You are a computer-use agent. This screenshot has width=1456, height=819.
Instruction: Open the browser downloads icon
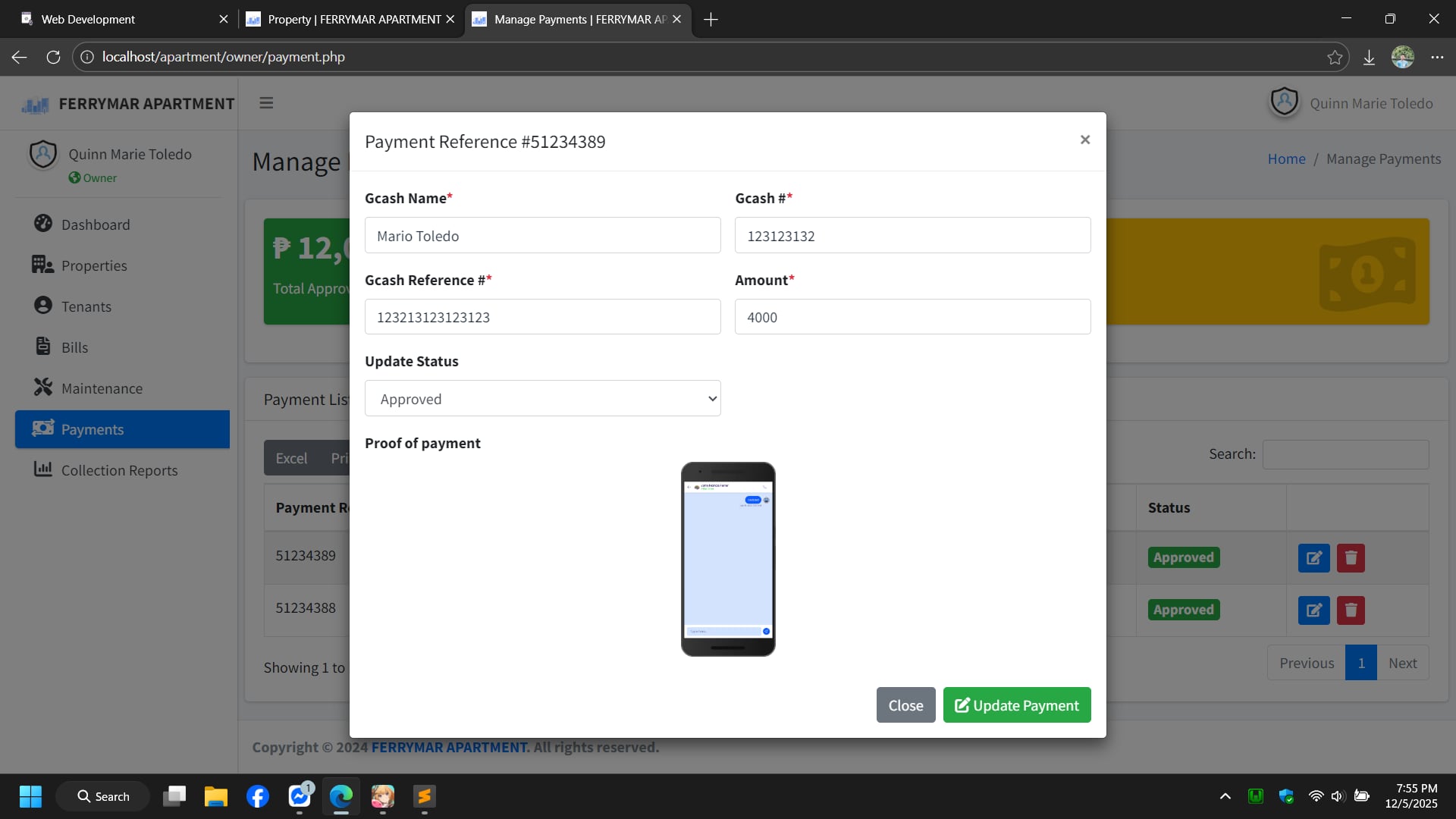coord(1369,58)
